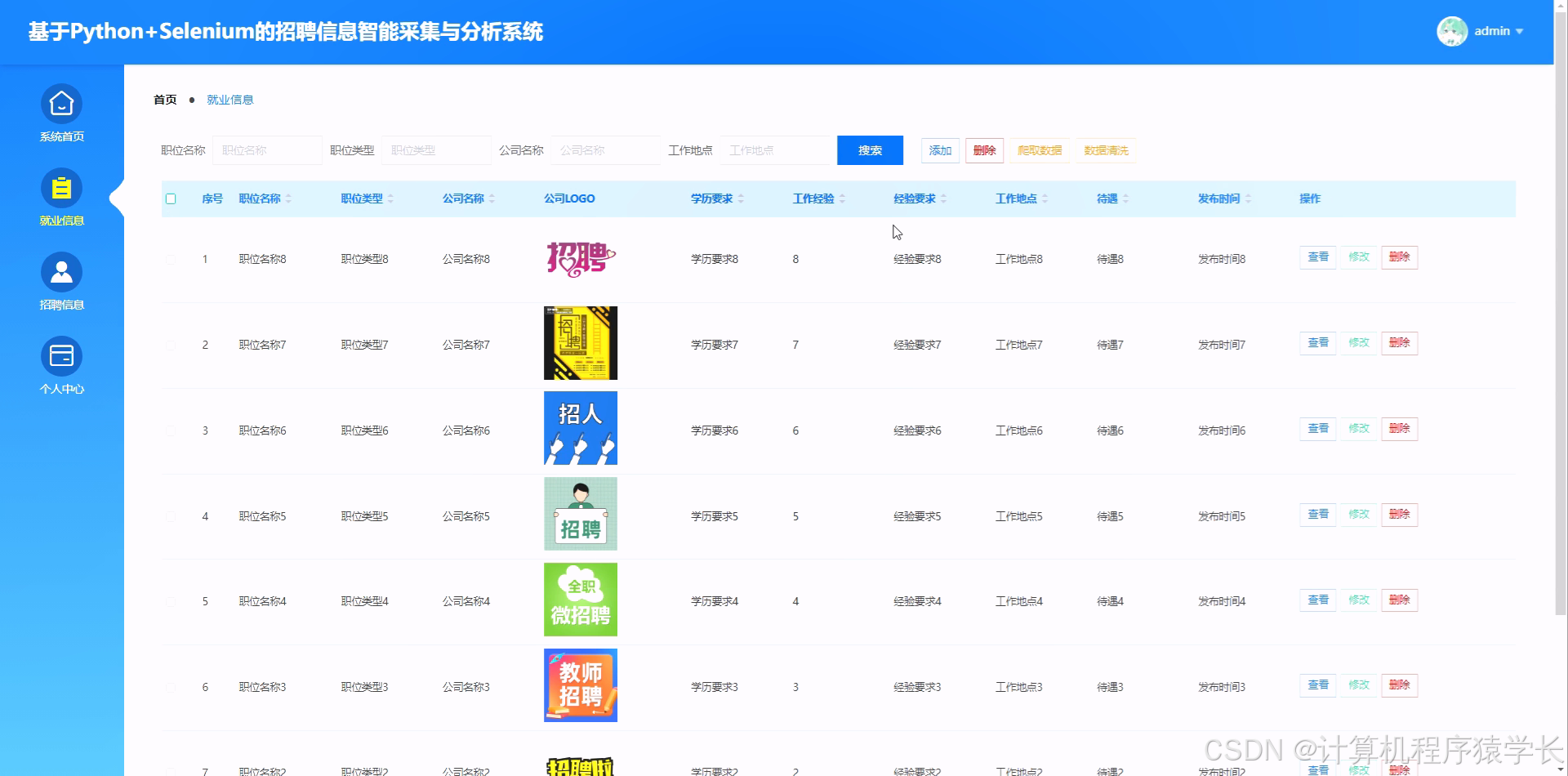Click the admin avatar icon
The height and width of the screenshot is (776, 1568).
tap(1453, 31)
